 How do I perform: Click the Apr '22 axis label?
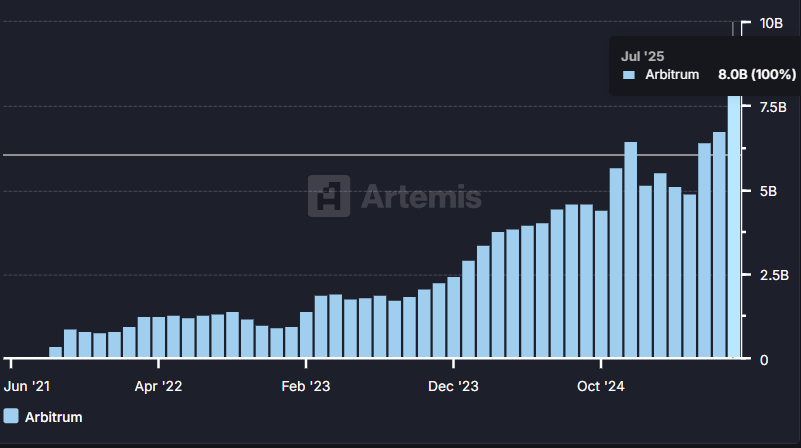pos(158,386)
